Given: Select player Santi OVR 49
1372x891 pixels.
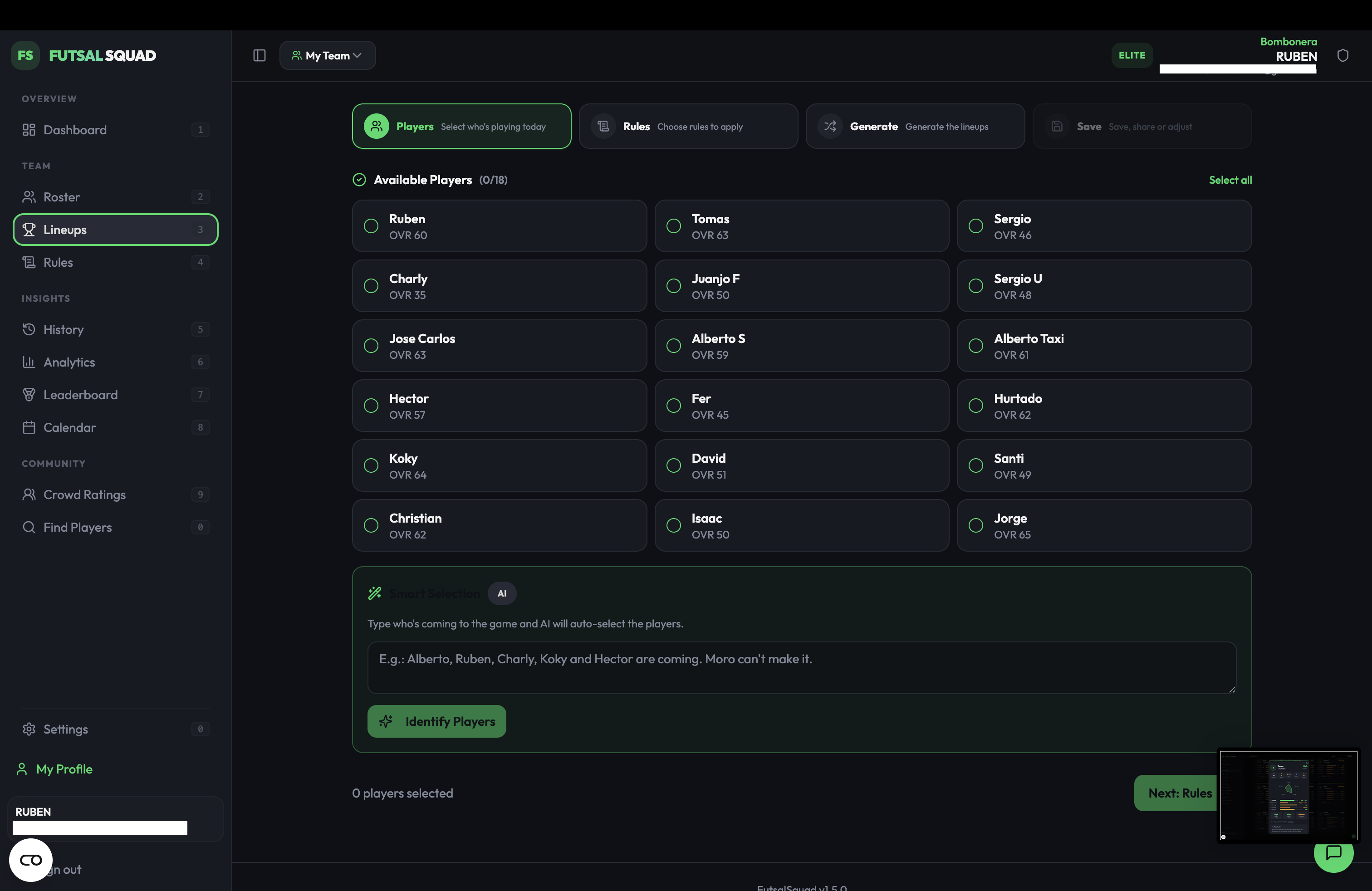Looking at the screenshot, I should pos(1104,465).
